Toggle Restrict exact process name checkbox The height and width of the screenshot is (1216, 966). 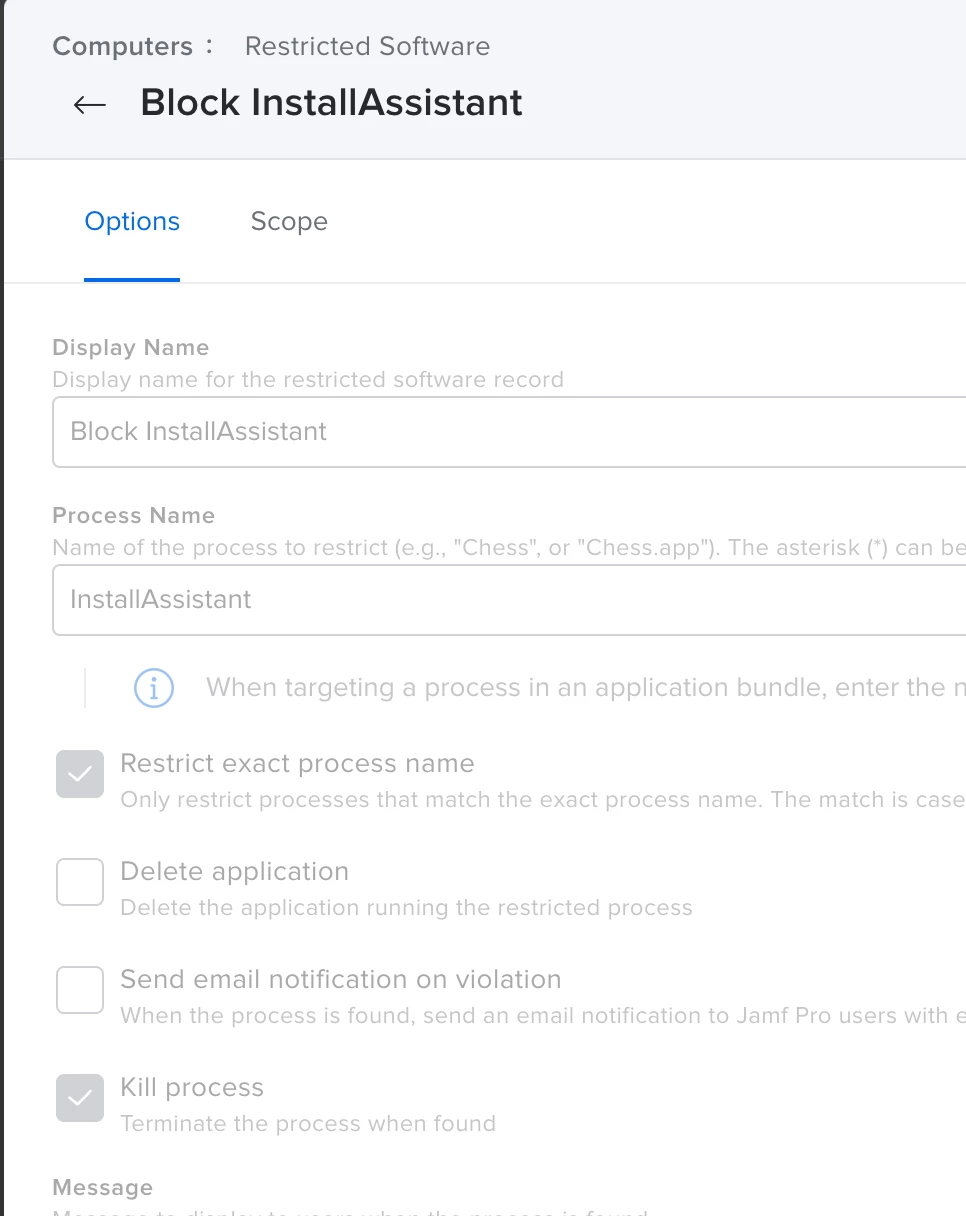pos(80,774)
